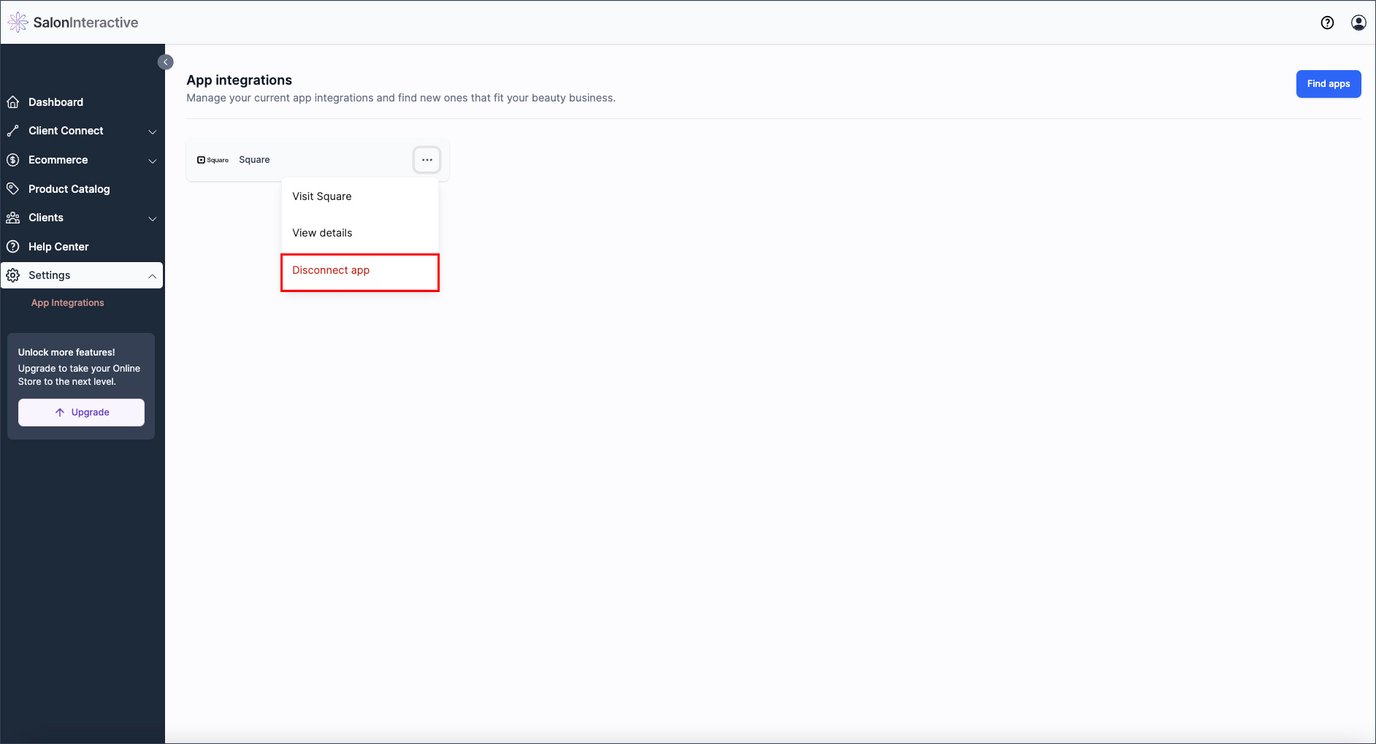
Task: Open the Settings gear in the sidebar
Action: (13, 275)
